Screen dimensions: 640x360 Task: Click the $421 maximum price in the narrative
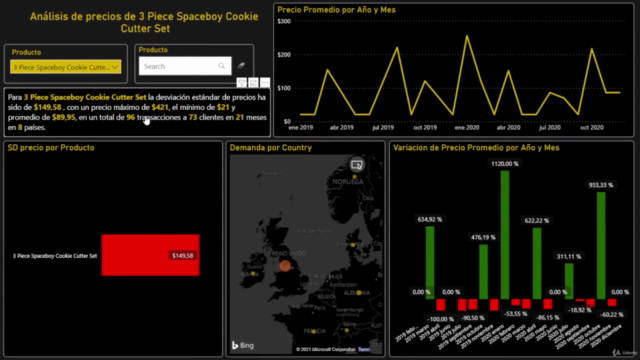coord(160,107)
